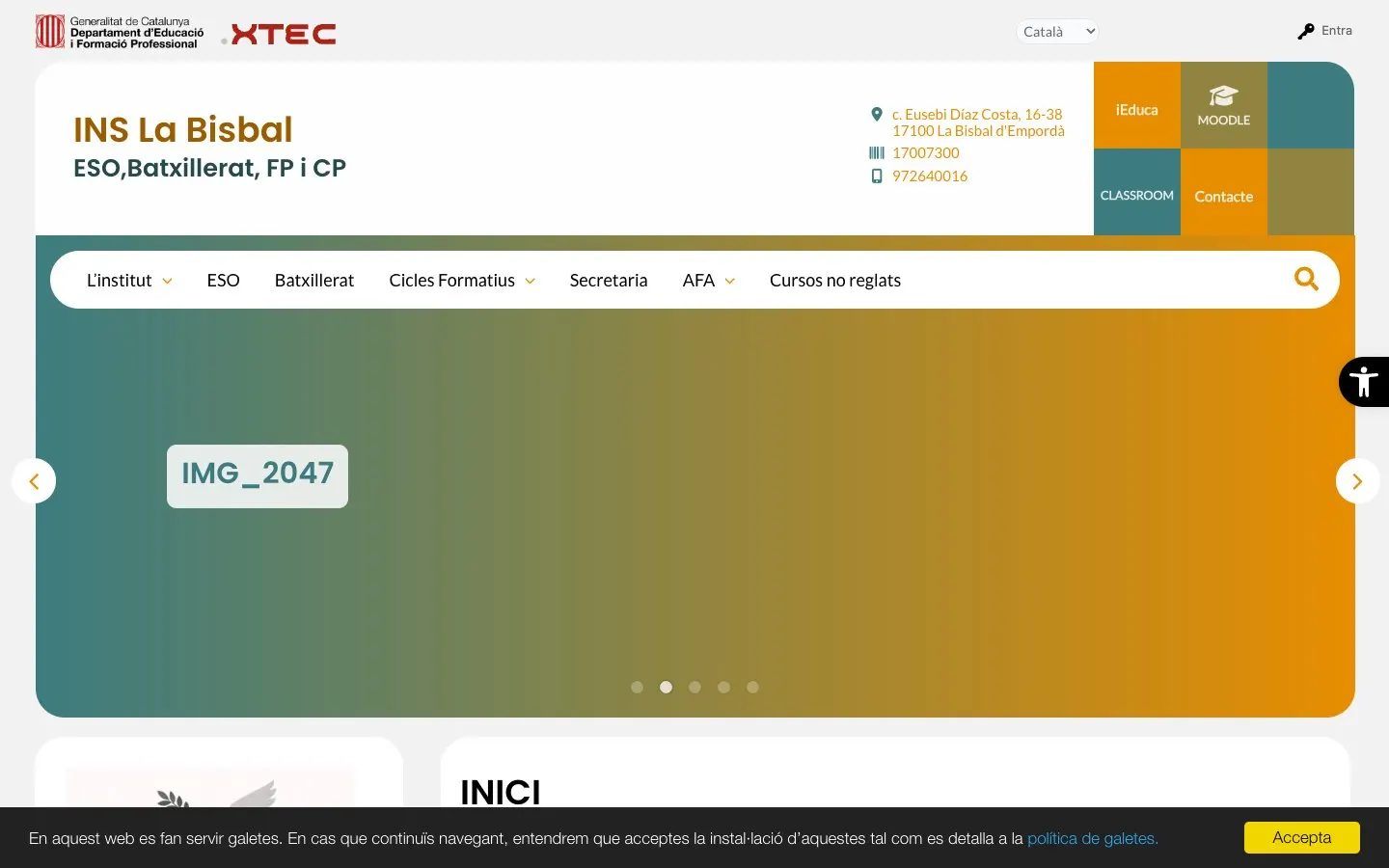The image size is (1389, 868).
Task: Expand the Cicles Formatius submenu chevron
Action: 530,282
